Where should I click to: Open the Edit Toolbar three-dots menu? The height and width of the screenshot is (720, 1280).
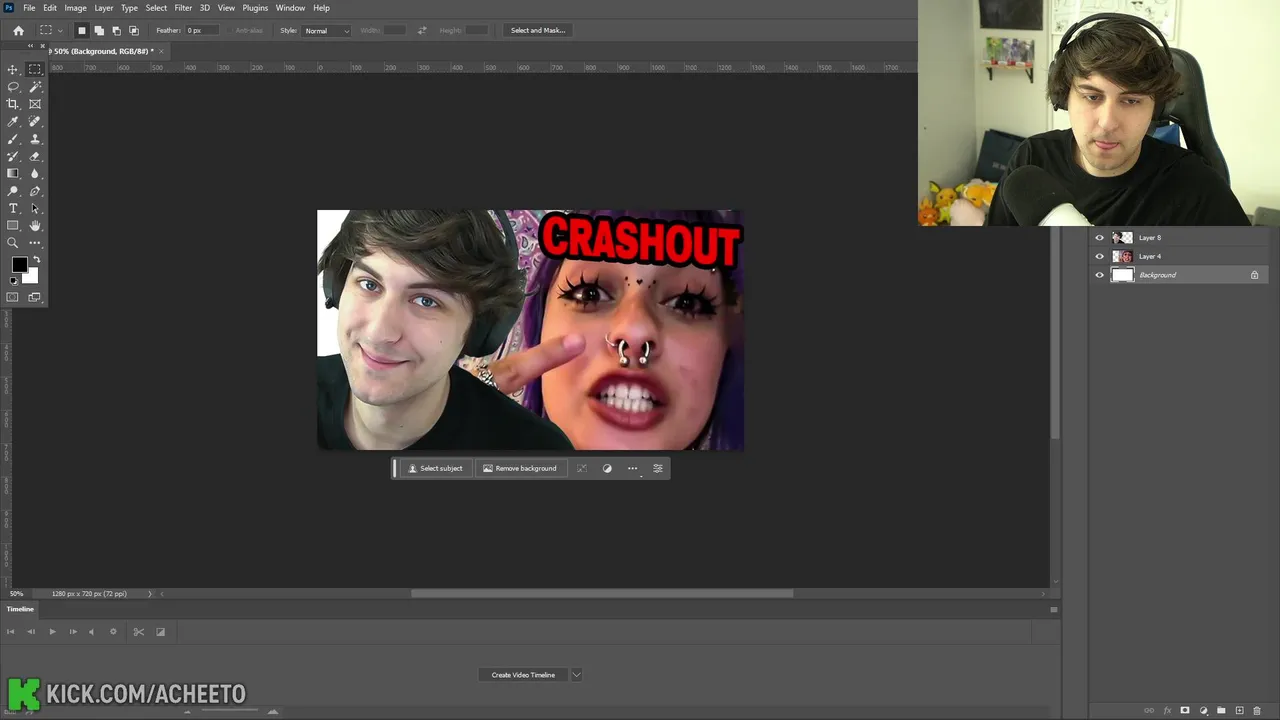click(35, 243)
